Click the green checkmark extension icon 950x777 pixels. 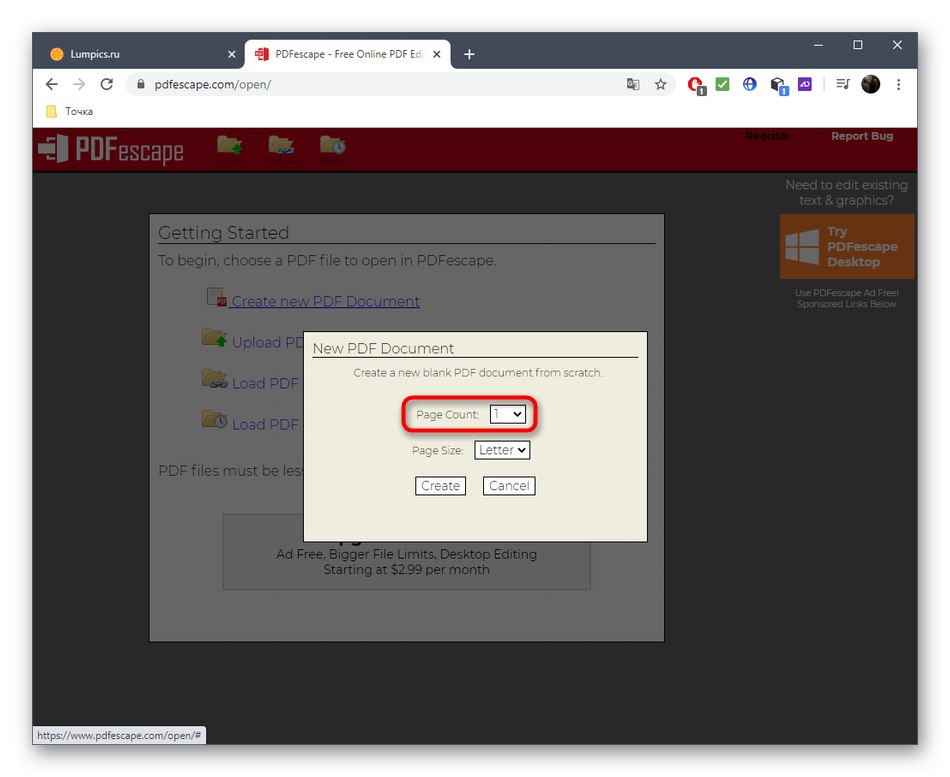[722, 84]
